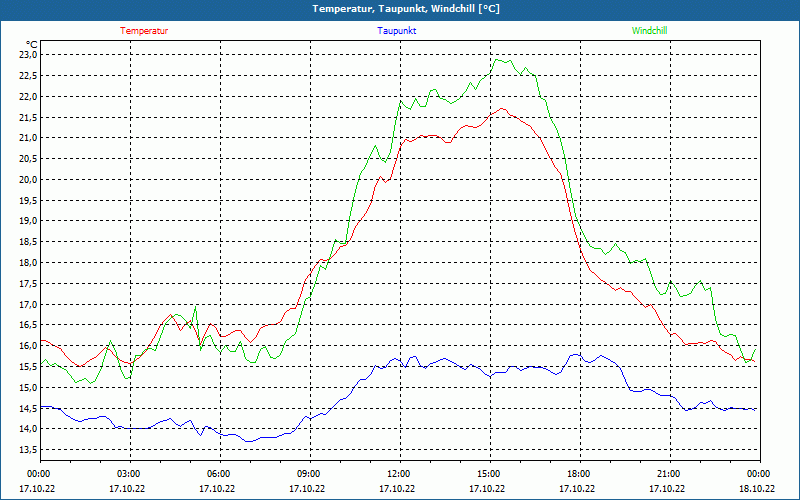Screen dimensions: 800x500
Task: Click the 15:00 time axis label
Action: pos(489,474)
